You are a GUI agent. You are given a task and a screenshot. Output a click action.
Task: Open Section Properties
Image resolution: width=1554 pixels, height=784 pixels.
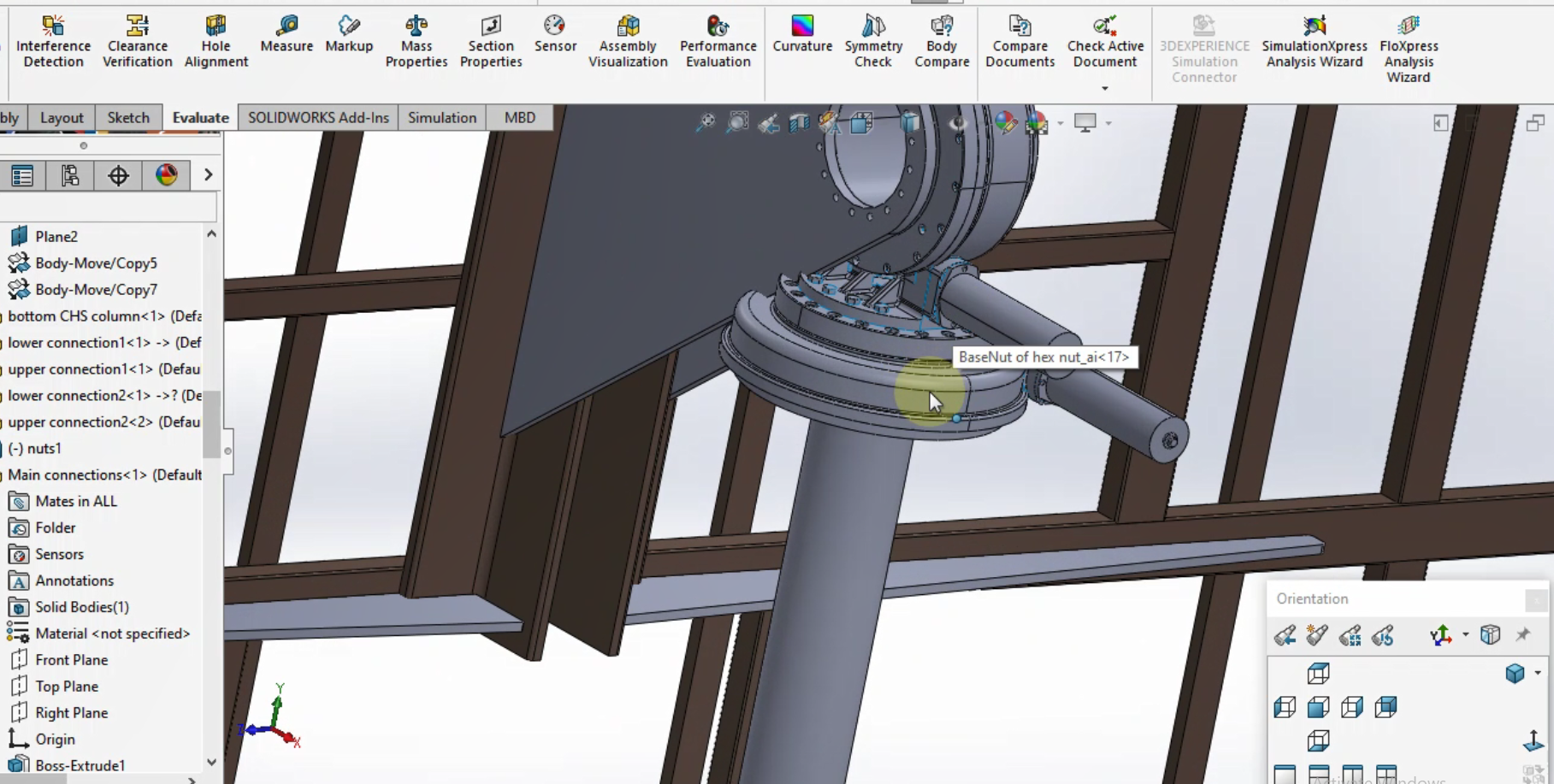(491, 41)
